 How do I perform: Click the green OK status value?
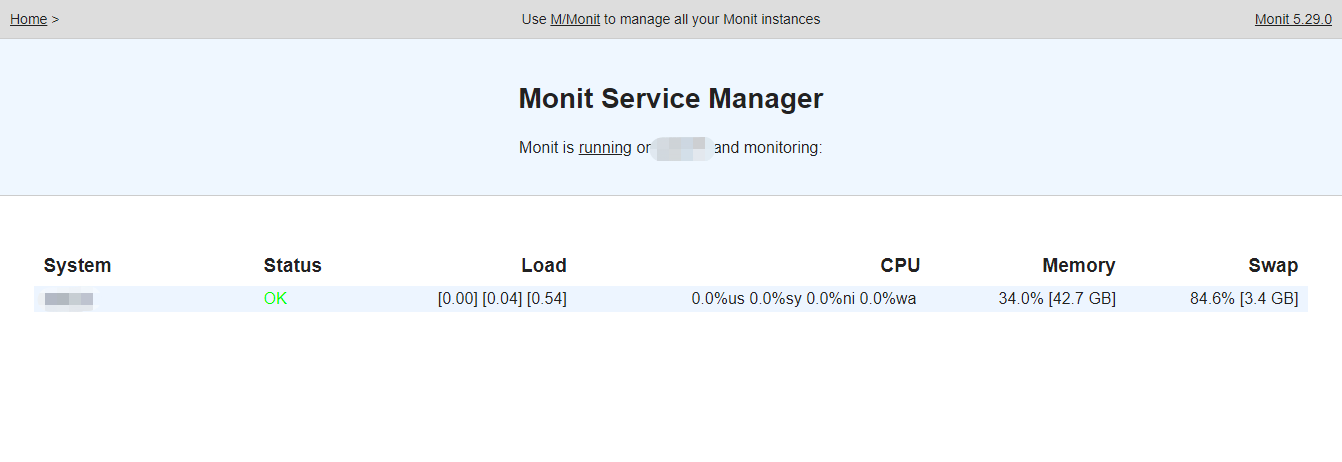tap(275, 298)
